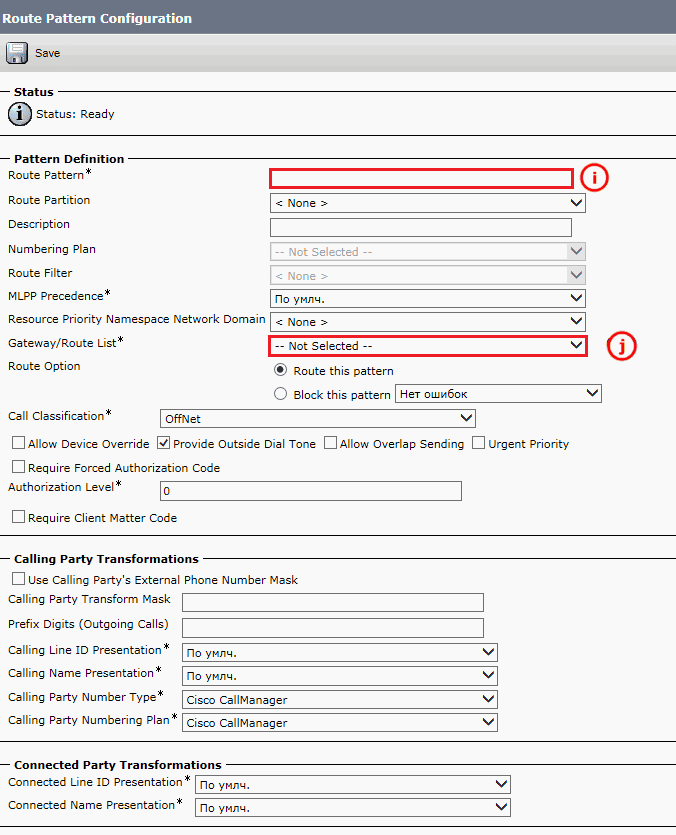Select the Route this pattern radio button
Viewport: 676px width, 835px height.
coord(280,370)
